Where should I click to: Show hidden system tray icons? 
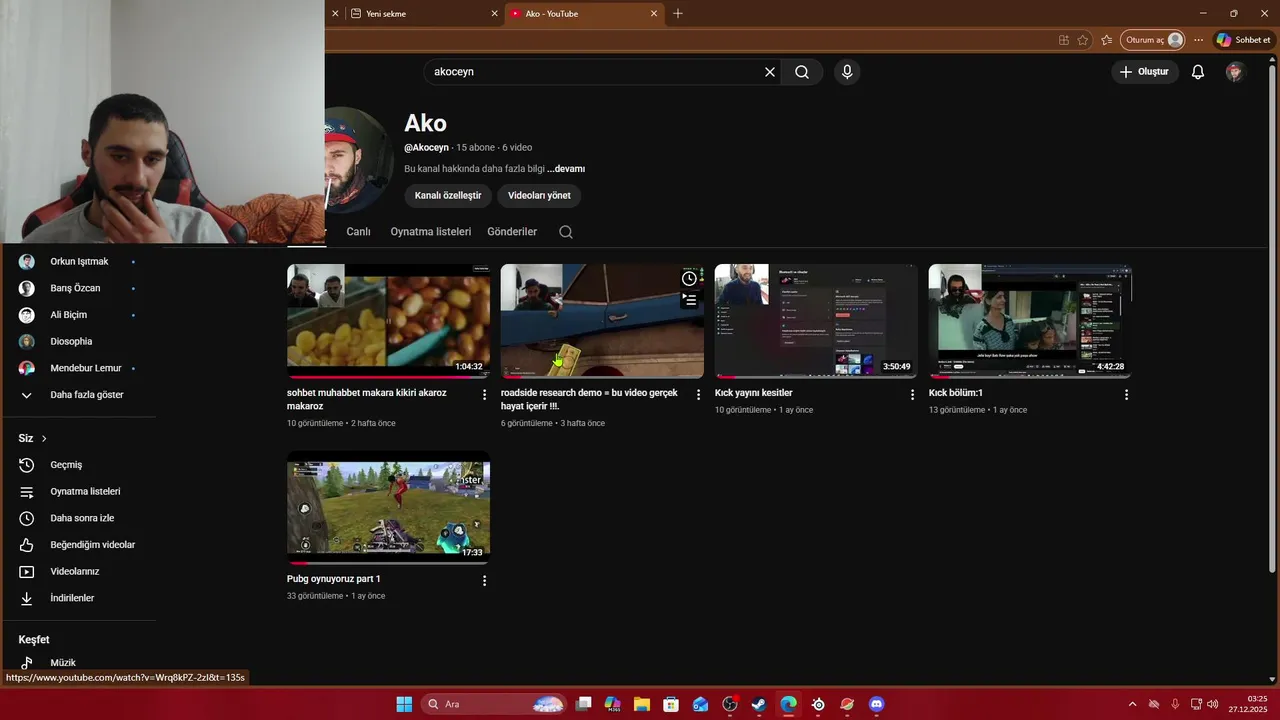pos(1132,704)
